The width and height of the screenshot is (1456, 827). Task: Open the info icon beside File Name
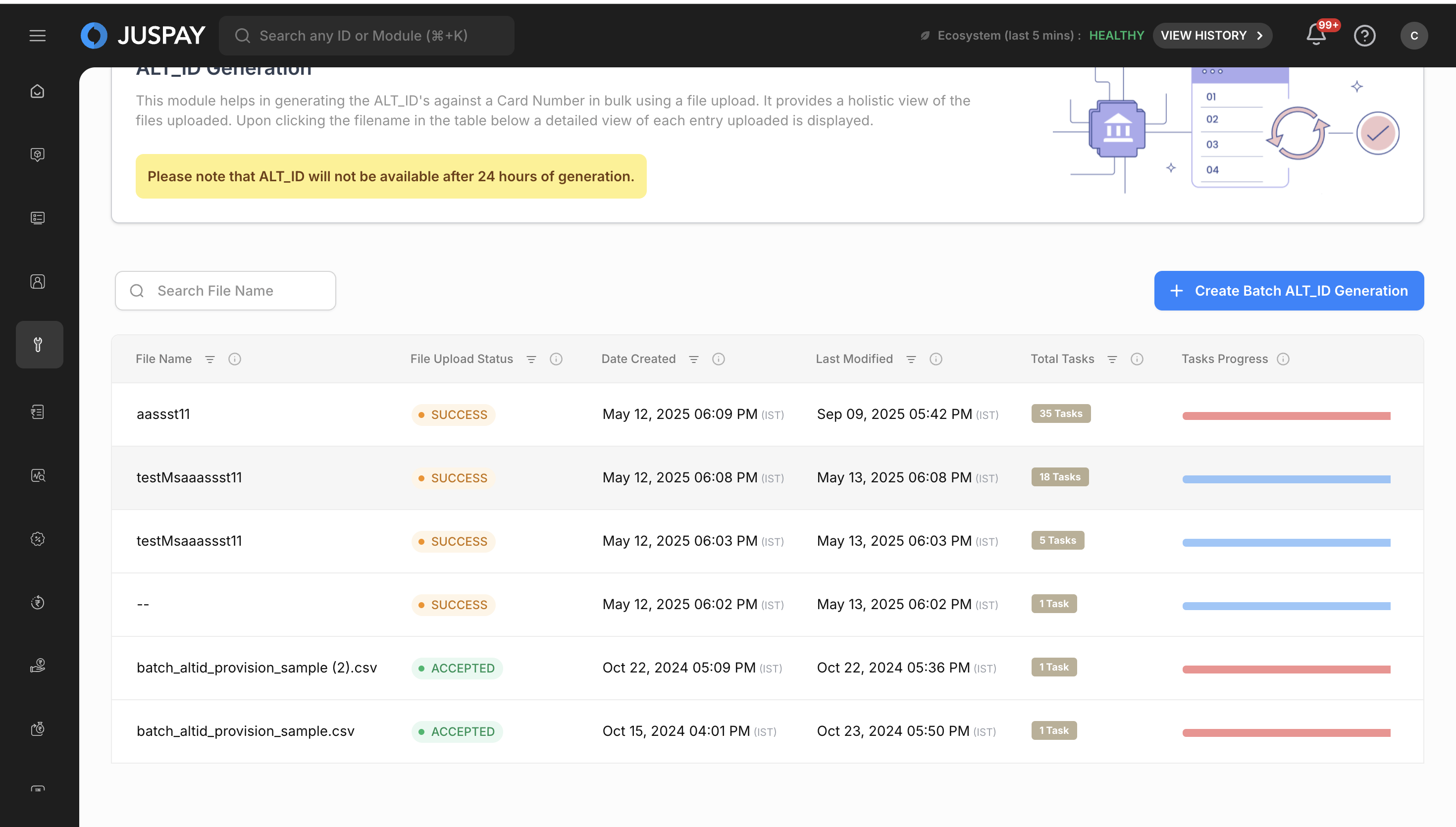pyautogui.click(x=235, y=359)
